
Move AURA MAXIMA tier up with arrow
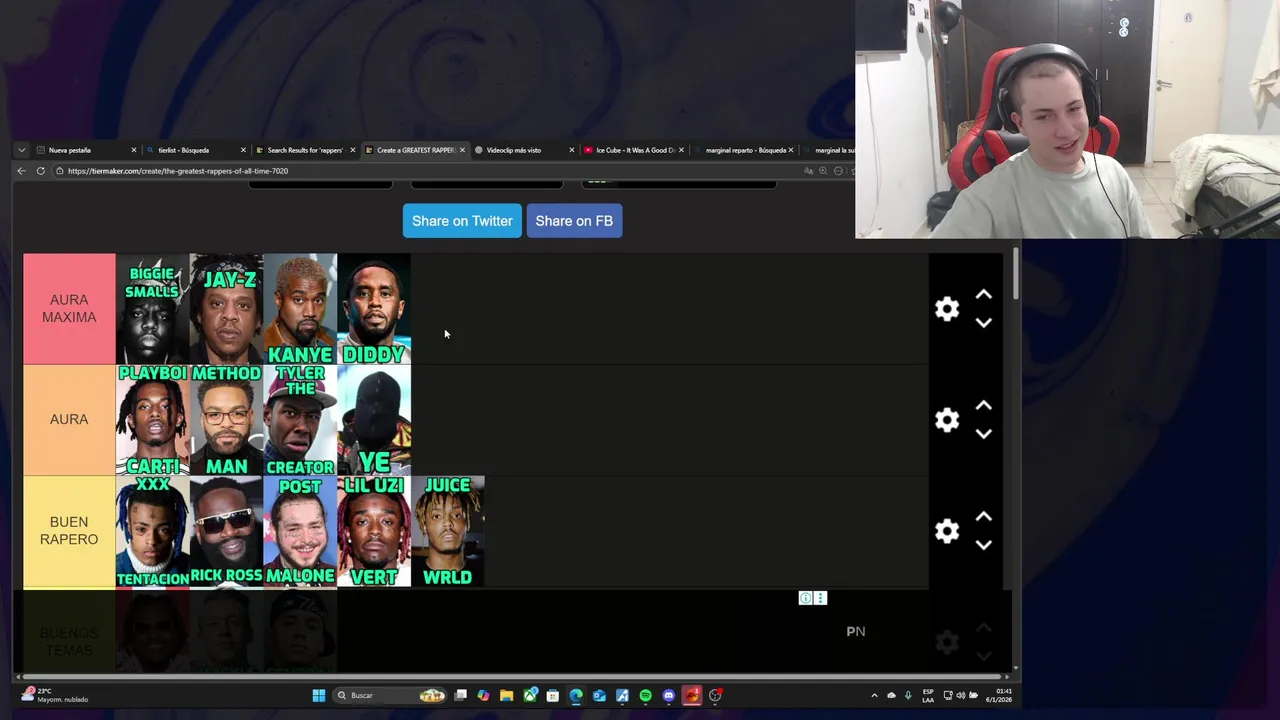[983, 295]
